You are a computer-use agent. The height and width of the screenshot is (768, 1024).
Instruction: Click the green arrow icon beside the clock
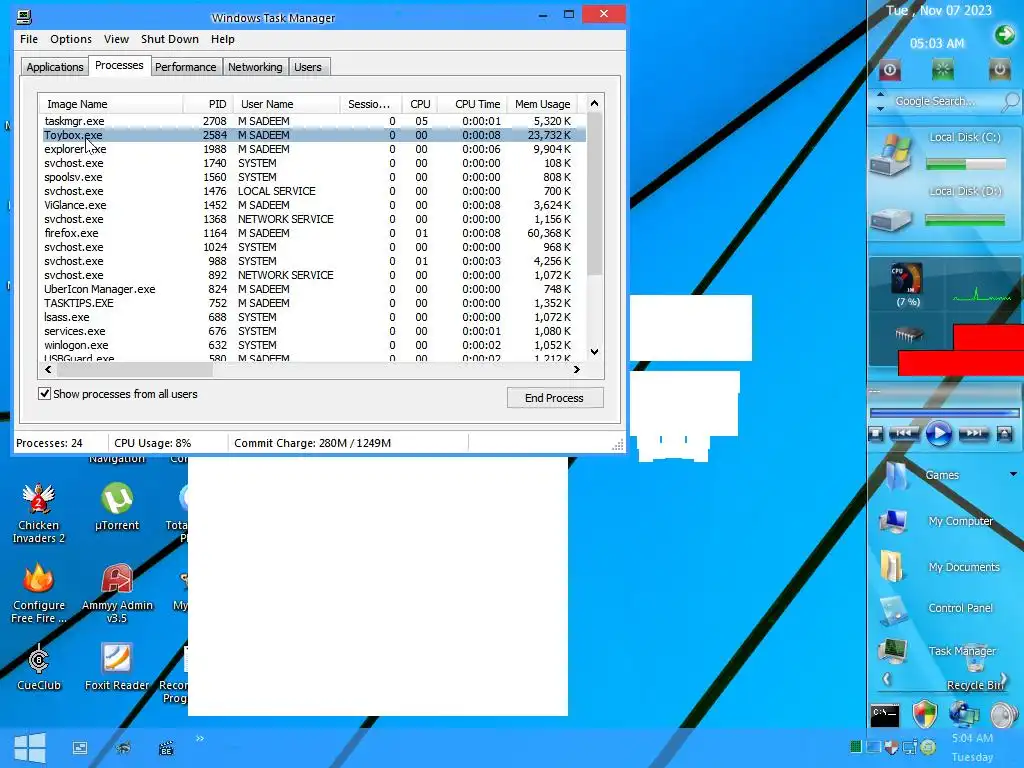coord(1004,34)
